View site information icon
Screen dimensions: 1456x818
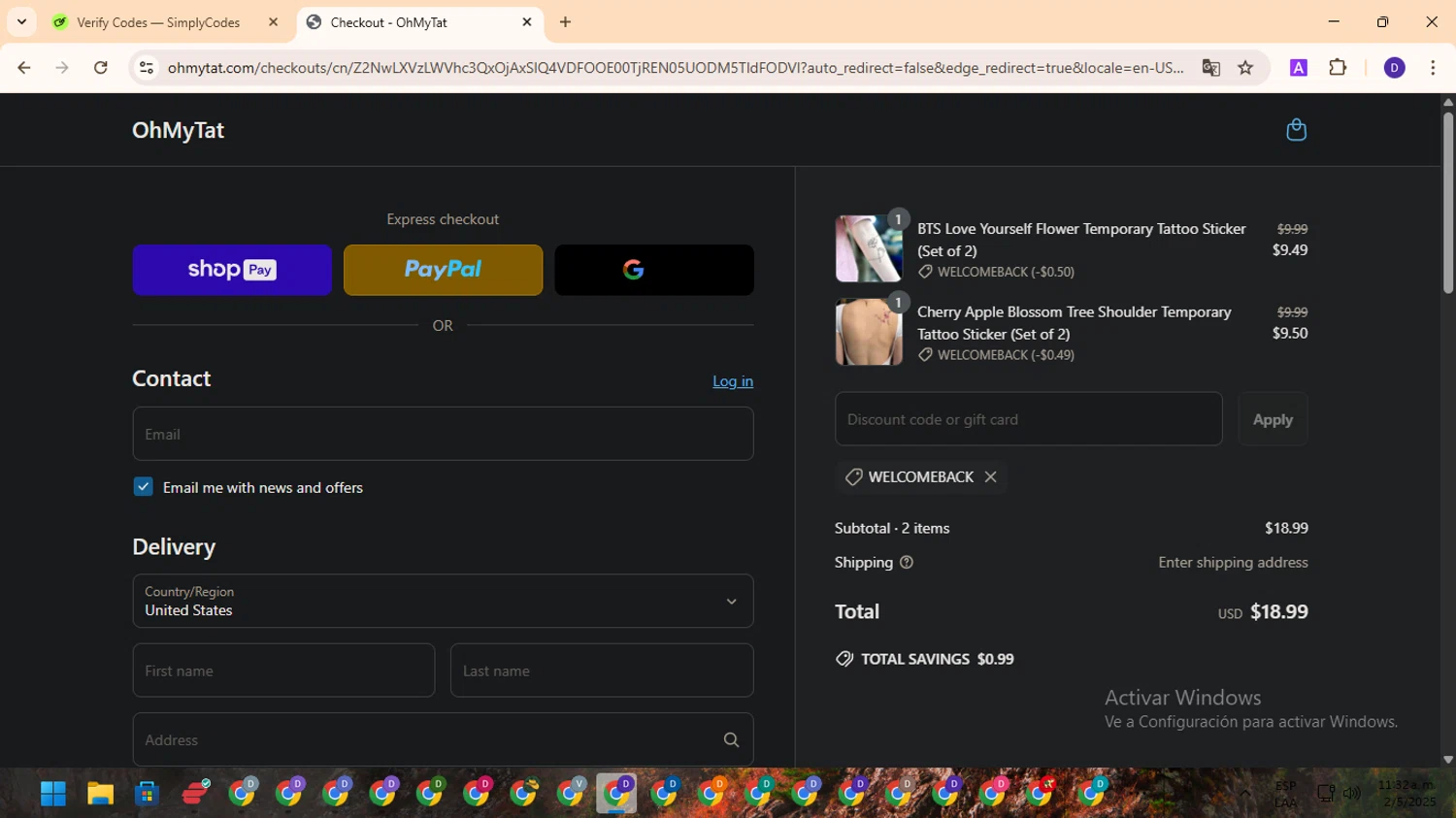[147, 68]
